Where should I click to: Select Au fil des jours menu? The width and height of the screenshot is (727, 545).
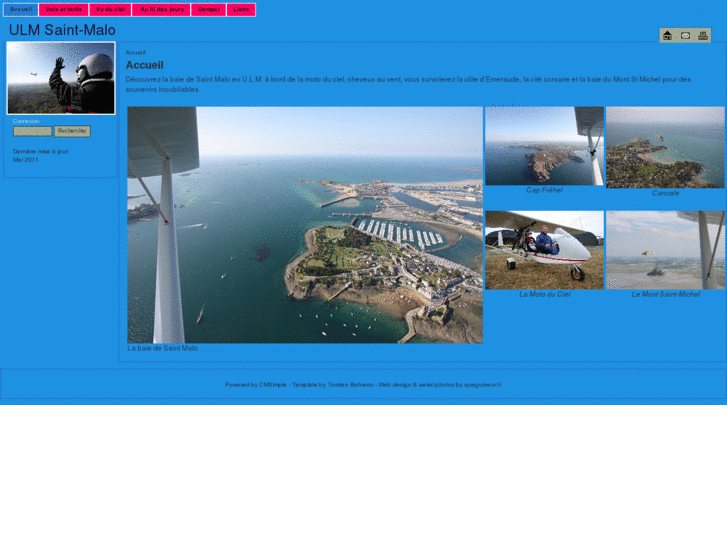coord(162,10)
